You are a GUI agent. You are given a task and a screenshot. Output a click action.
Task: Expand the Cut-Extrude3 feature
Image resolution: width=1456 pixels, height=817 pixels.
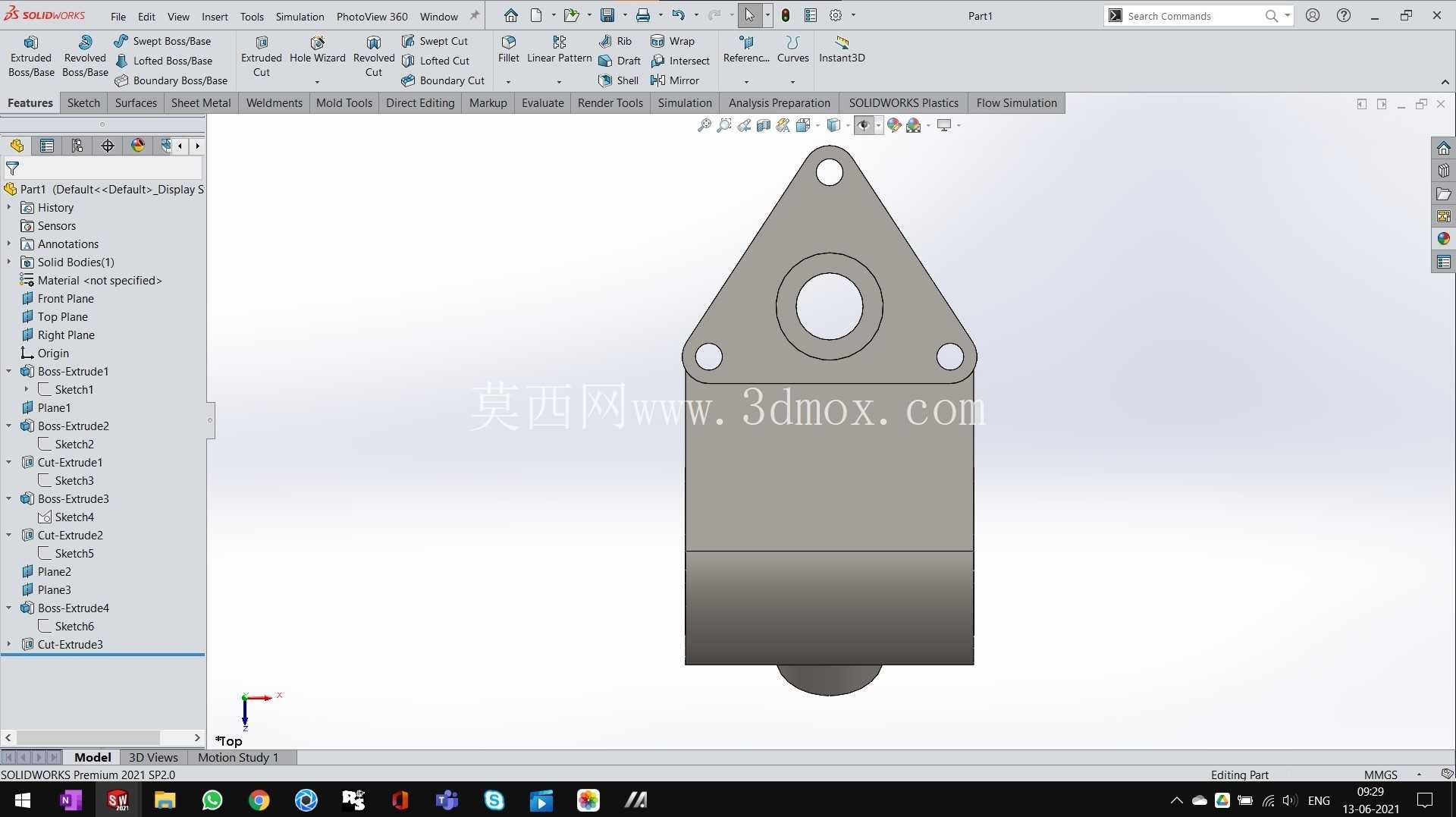point(9,644)
